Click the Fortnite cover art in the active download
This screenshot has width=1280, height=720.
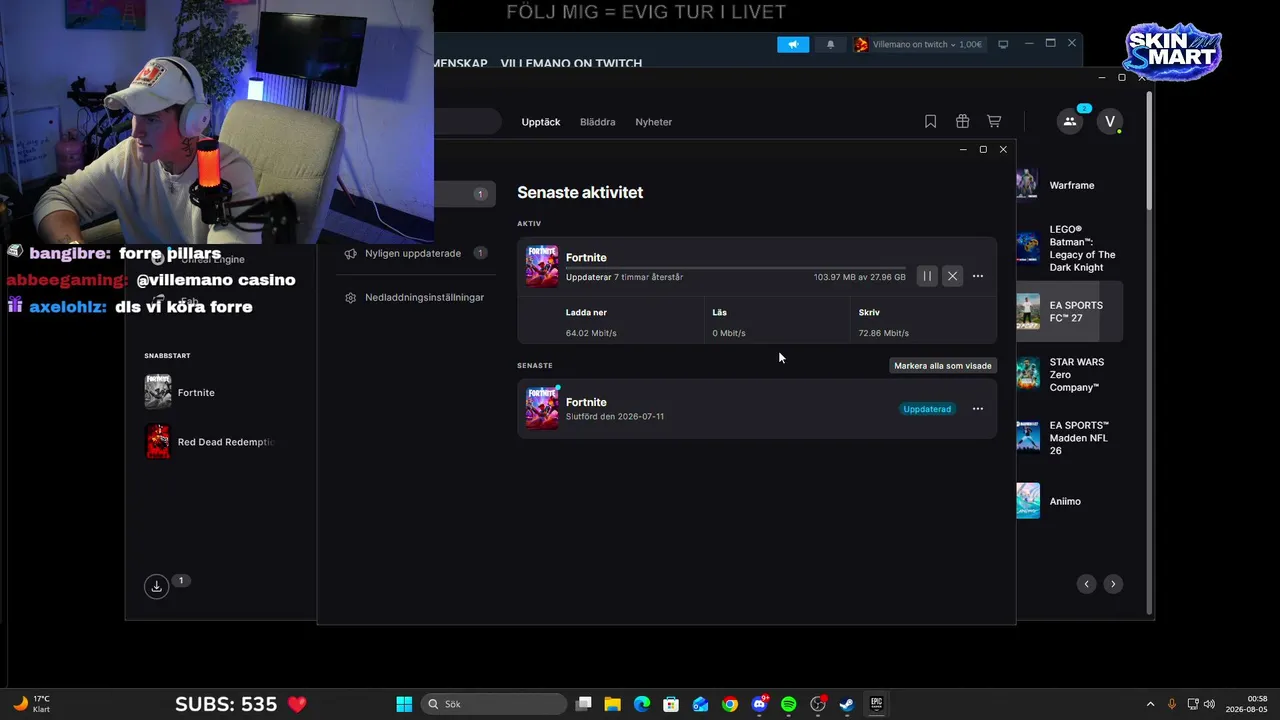pyautogui.click(x=542, y=266)
